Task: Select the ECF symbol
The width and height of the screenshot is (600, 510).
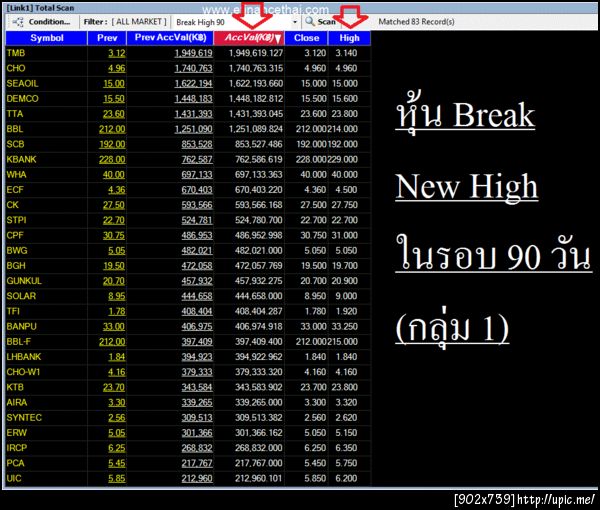Action: click(15, 189)
